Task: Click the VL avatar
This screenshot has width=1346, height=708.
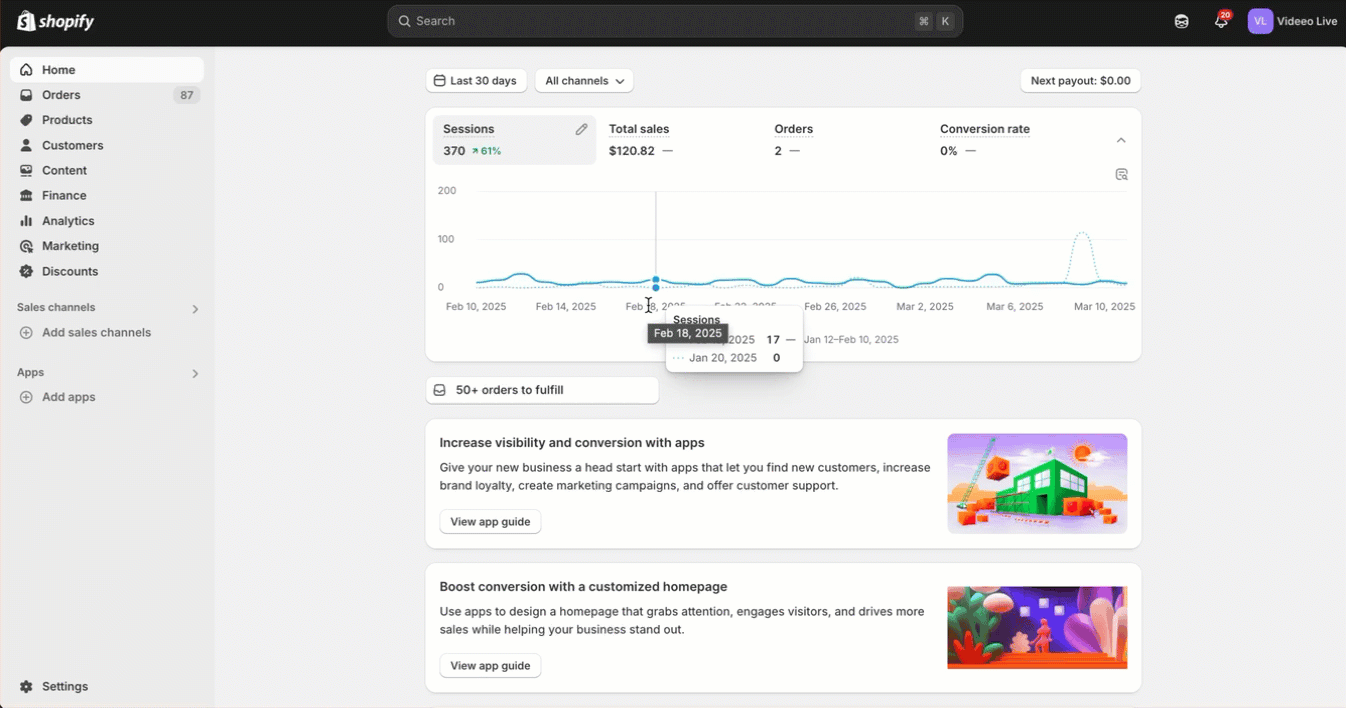Action: [1260, 21]
